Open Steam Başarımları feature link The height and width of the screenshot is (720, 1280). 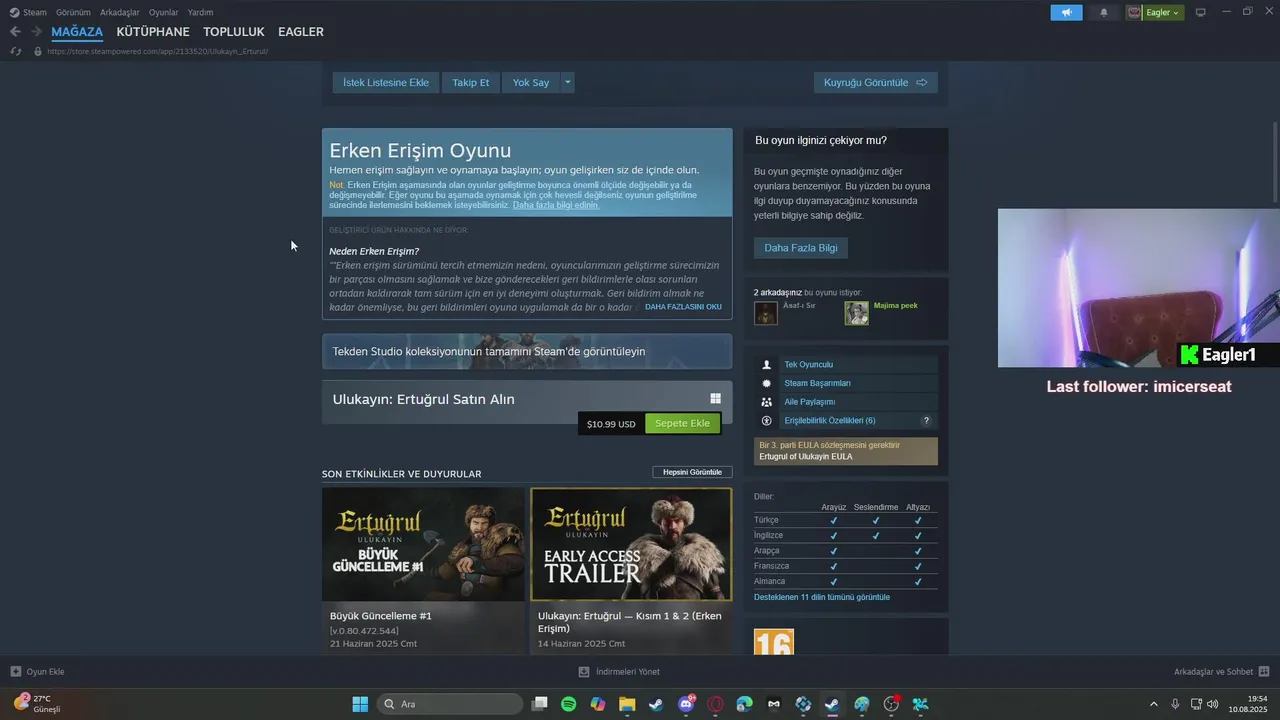[x=818, y=383]
